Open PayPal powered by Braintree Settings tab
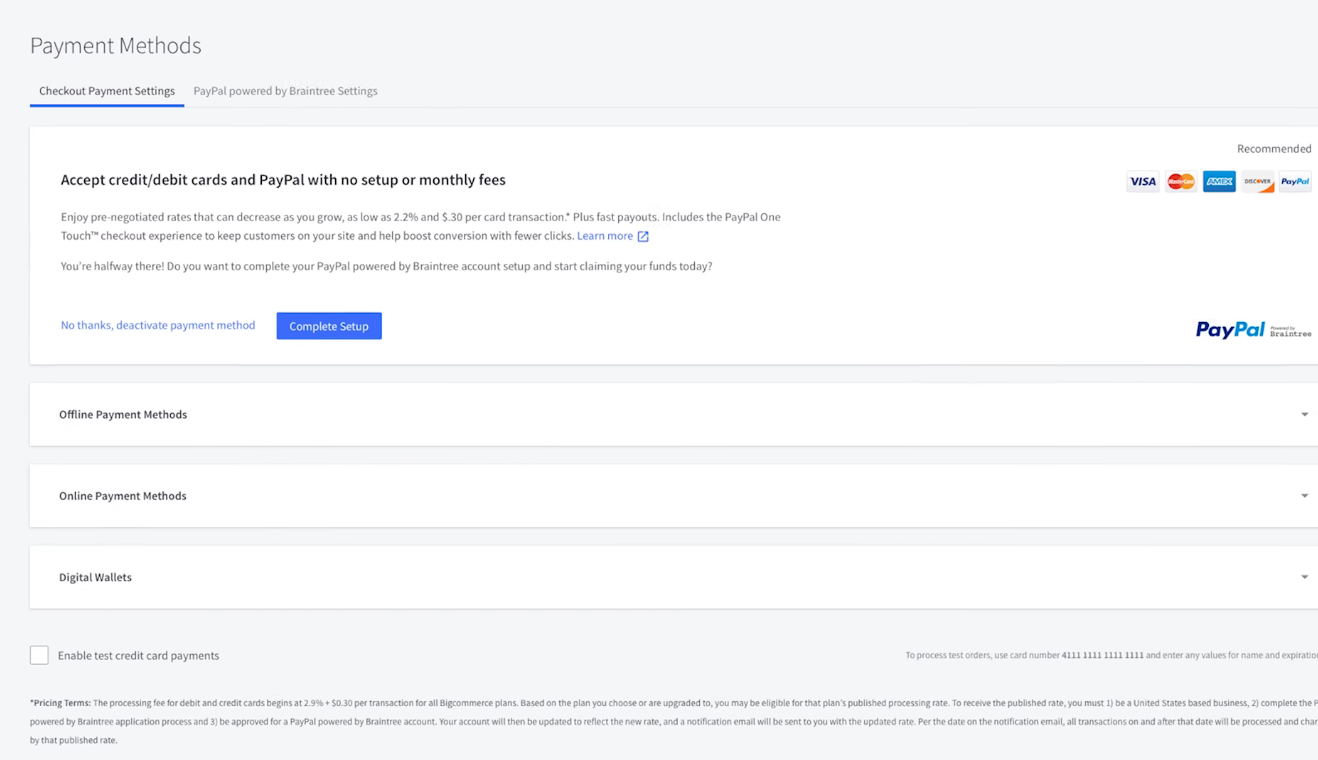This screenshot has height=760, width=1318. tap(285, 91)
